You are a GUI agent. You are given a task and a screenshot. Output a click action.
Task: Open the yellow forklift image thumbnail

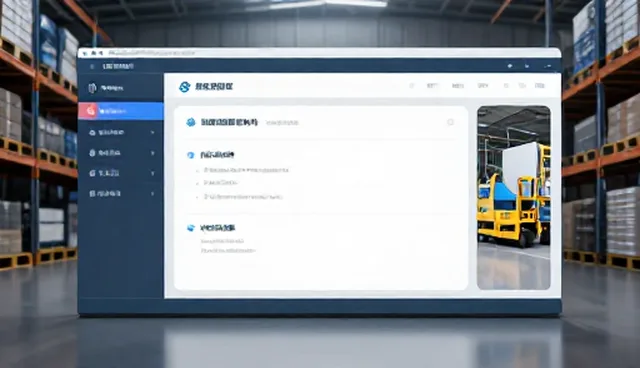click(x=513, y=198)
